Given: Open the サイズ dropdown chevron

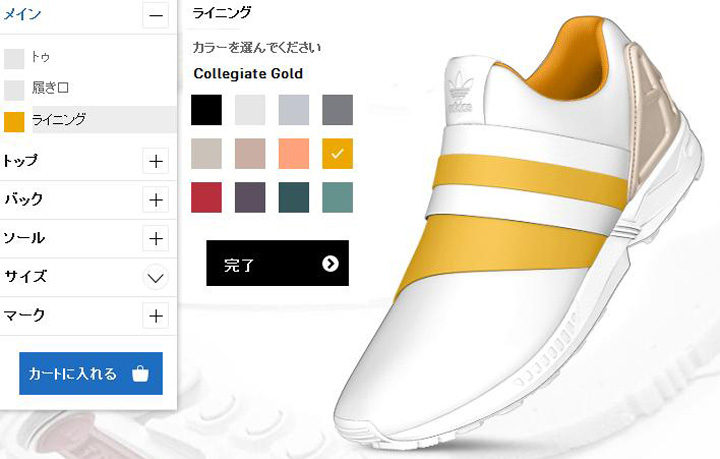Looking at the screenshot, I should point(155,277).
